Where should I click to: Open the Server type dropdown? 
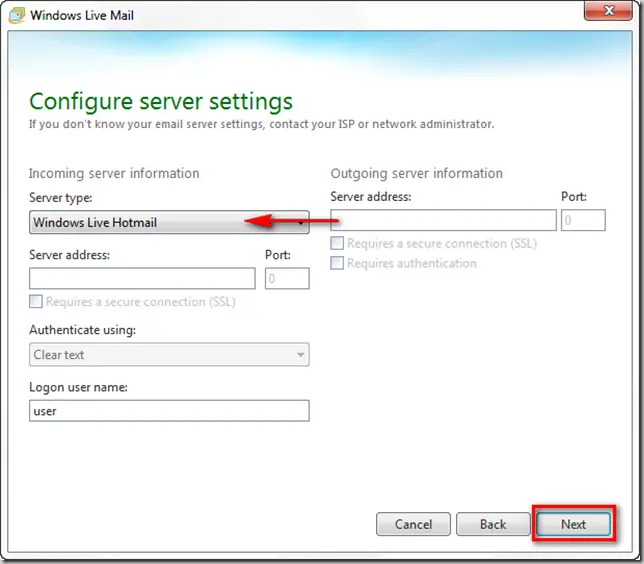pos(169,222)
